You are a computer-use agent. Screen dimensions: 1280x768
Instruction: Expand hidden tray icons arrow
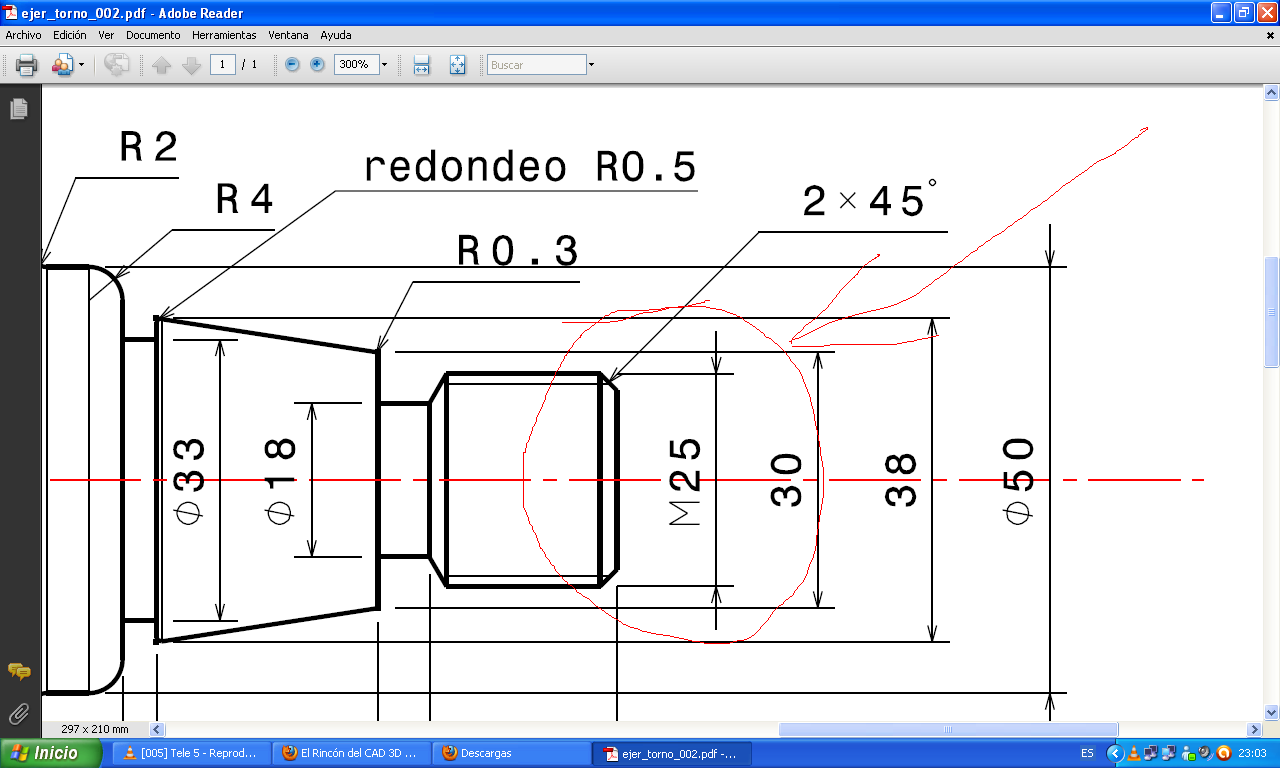click(x=1115, y=753)
